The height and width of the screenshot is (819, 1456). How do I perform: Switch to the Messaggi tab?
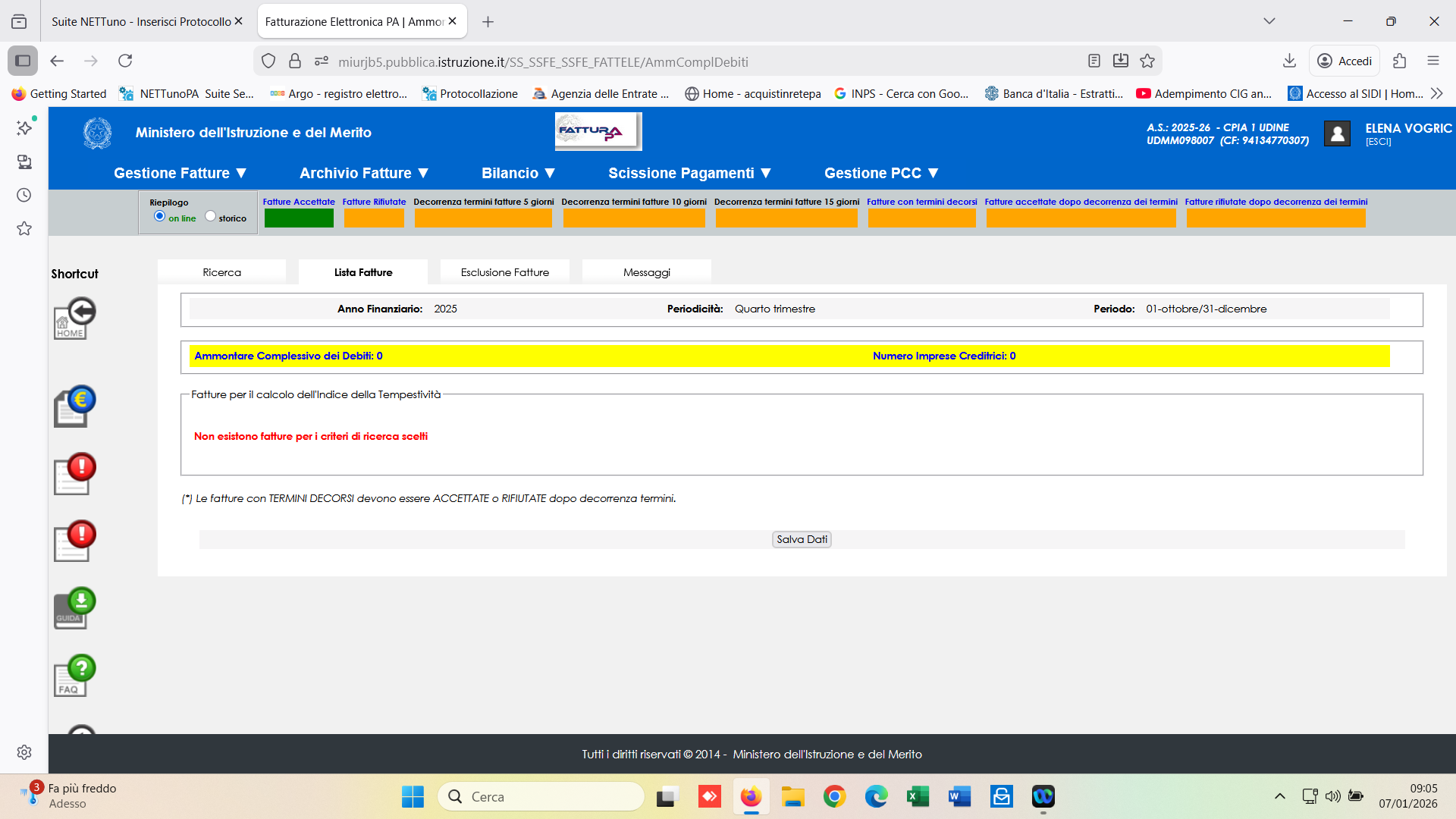pyautogui.click(x=646, y=272)
